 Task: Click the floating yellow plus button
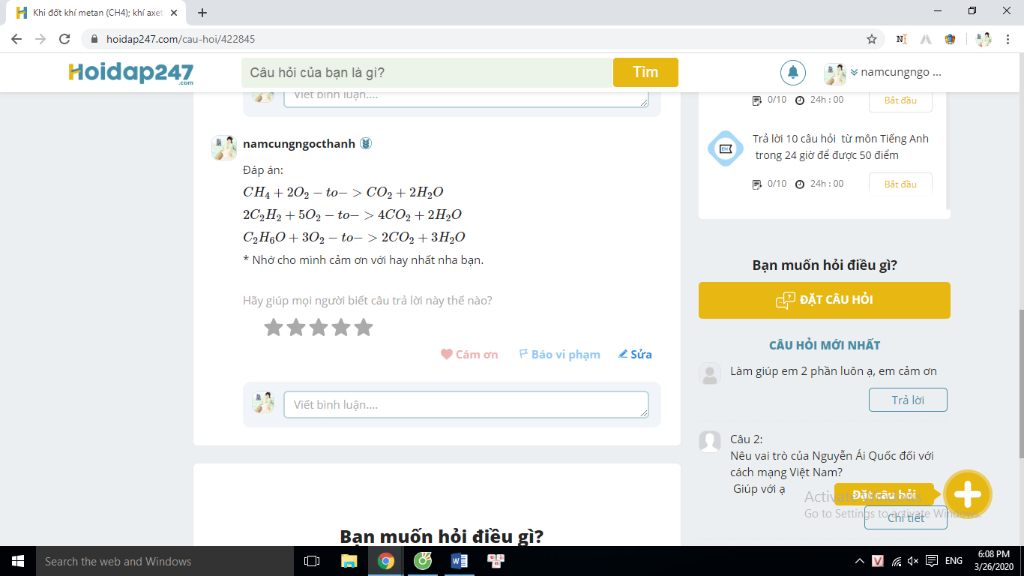coord(967,494)
